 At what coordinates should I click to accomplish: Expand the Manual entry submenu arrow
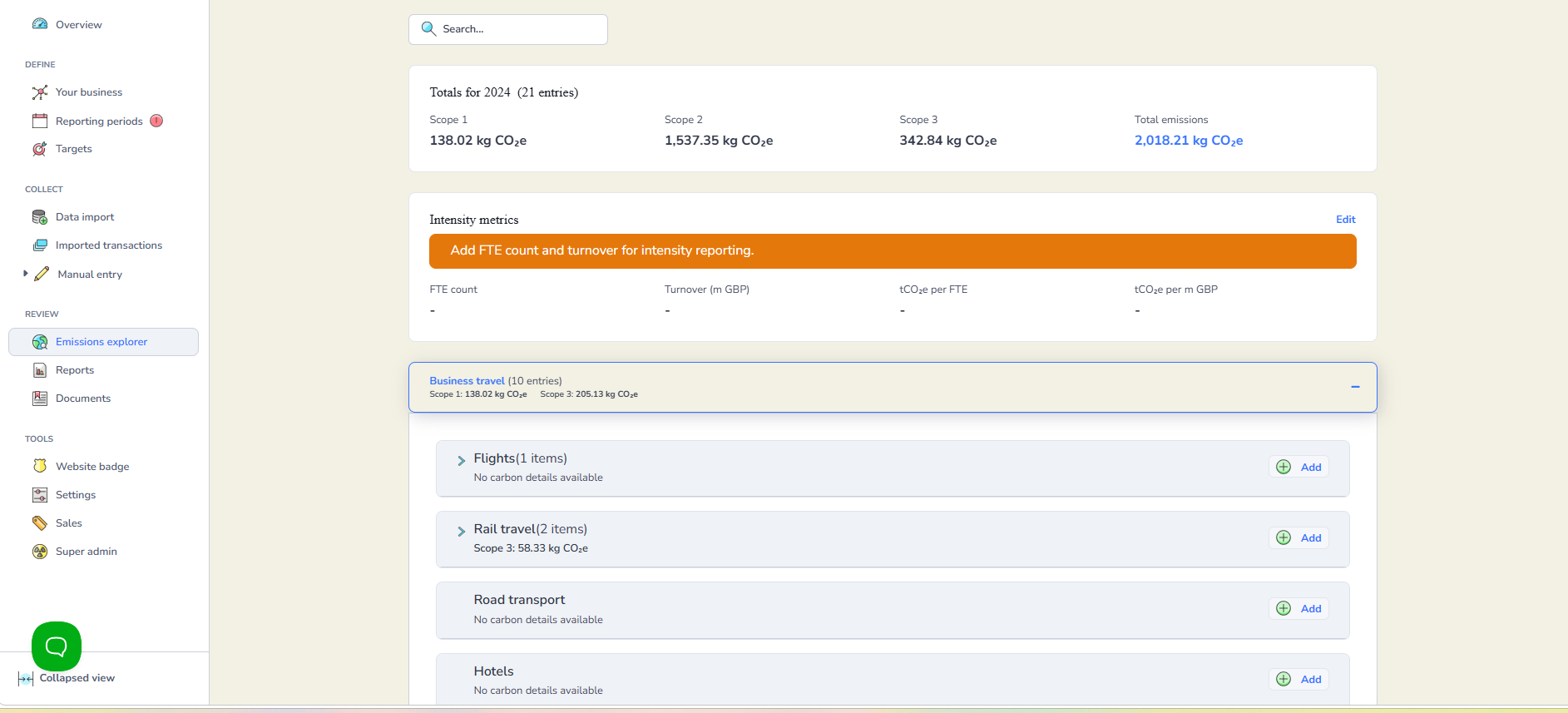pyautogui.click(x=25, y=273)
